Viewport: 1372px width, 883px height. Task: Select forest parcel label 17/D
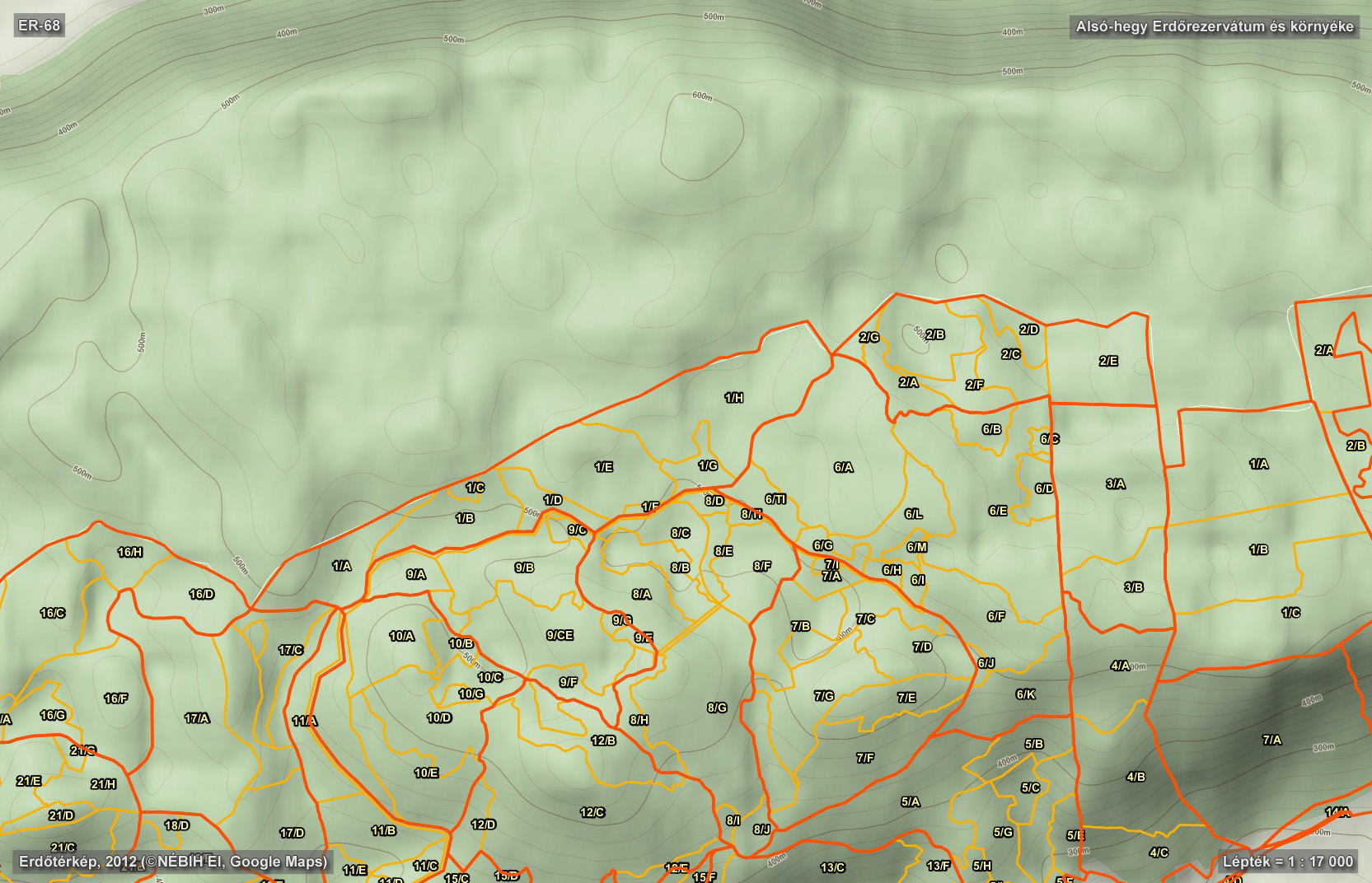tap(292, 833)
